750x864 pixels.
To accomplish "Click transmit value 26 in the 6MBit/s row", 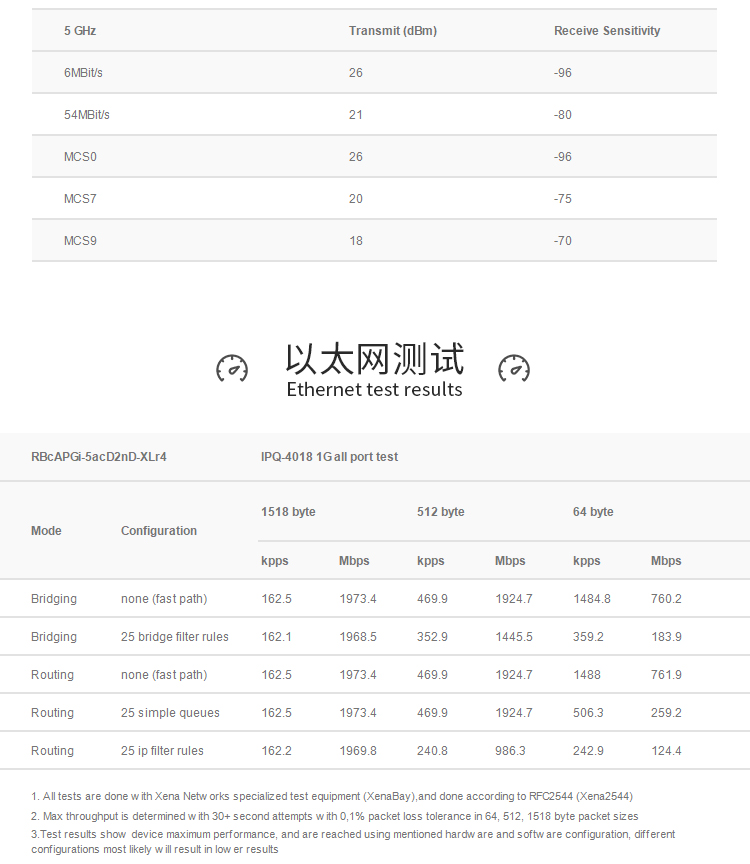I will pyautogui.click(x=356, y=73).
